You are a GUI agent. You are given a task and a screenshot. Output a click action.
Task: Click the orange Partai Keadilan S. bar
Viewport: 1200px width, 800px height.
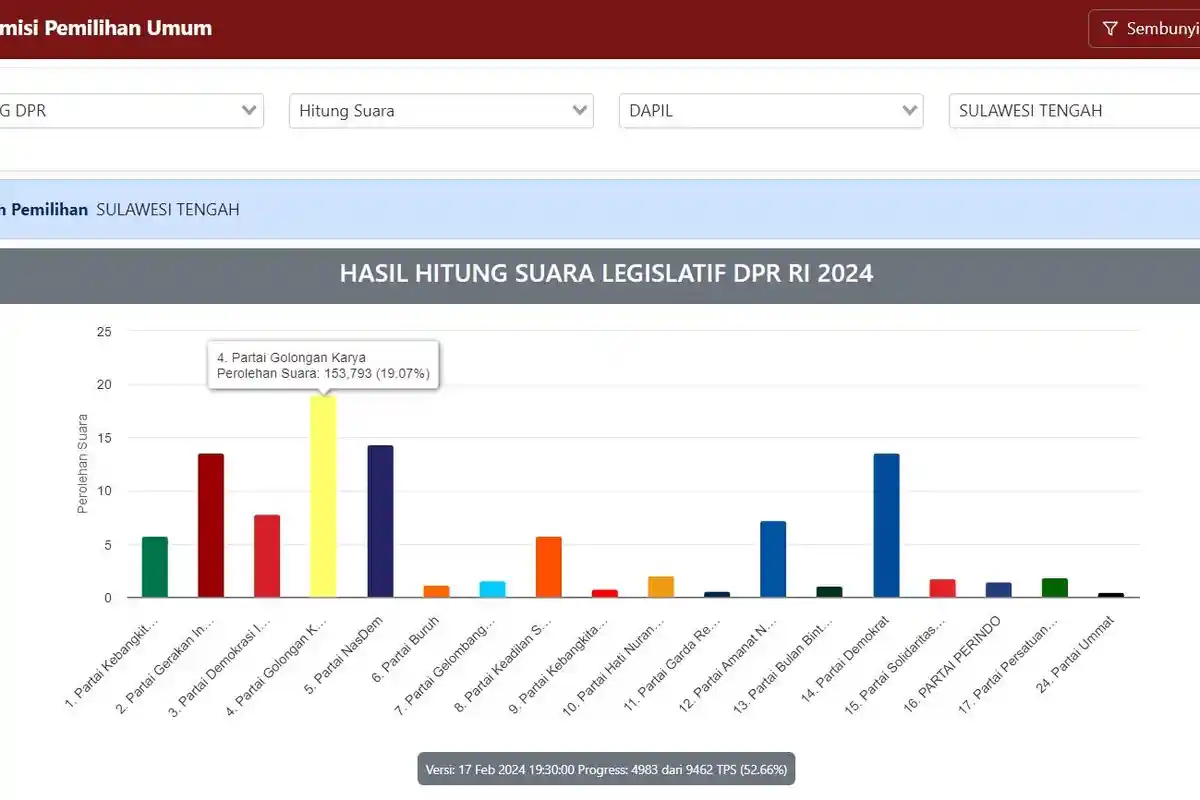point(546,565)
